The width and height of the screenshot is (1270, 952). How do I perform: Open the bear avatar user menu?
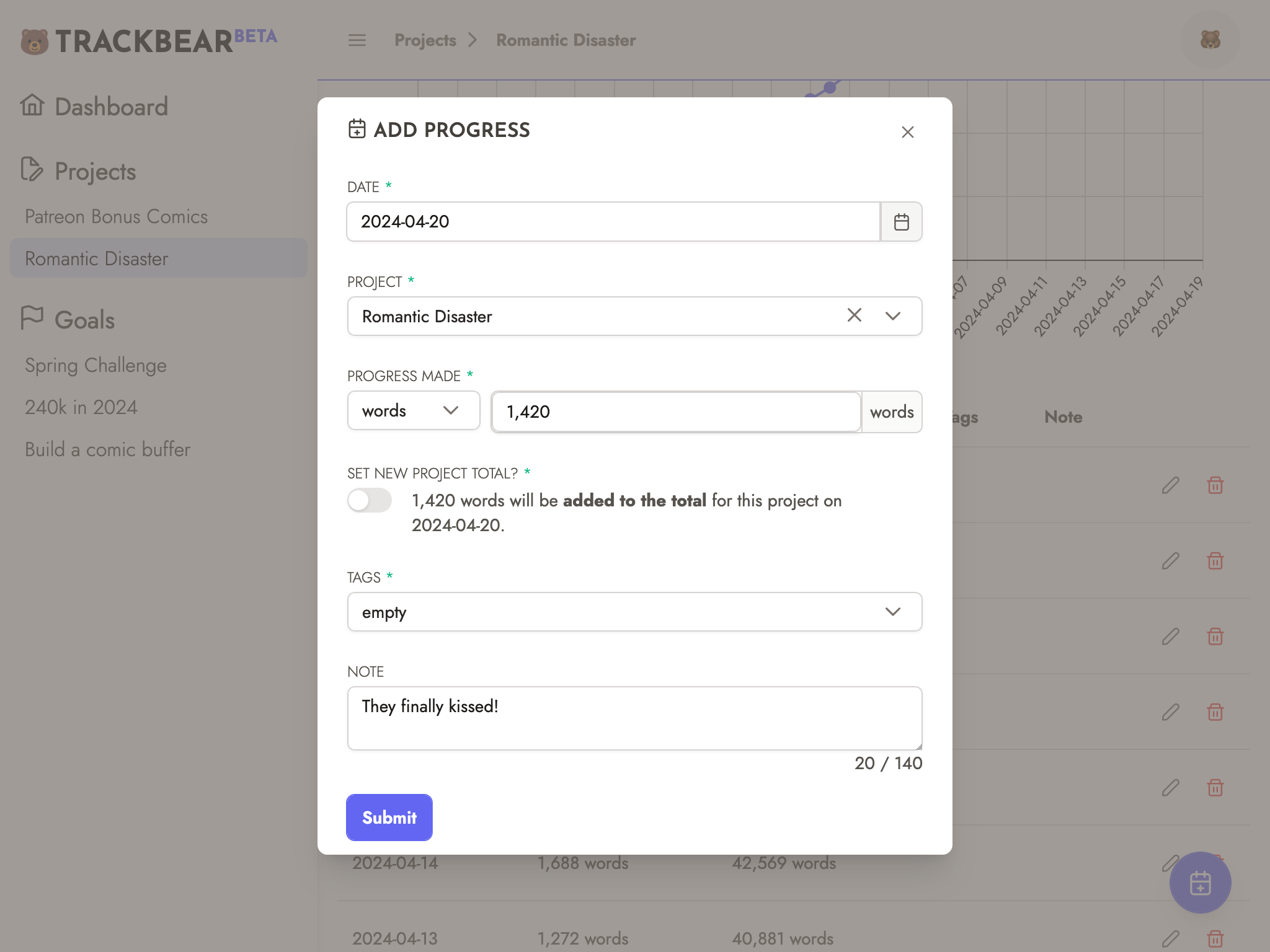[x=1210, y=40]
